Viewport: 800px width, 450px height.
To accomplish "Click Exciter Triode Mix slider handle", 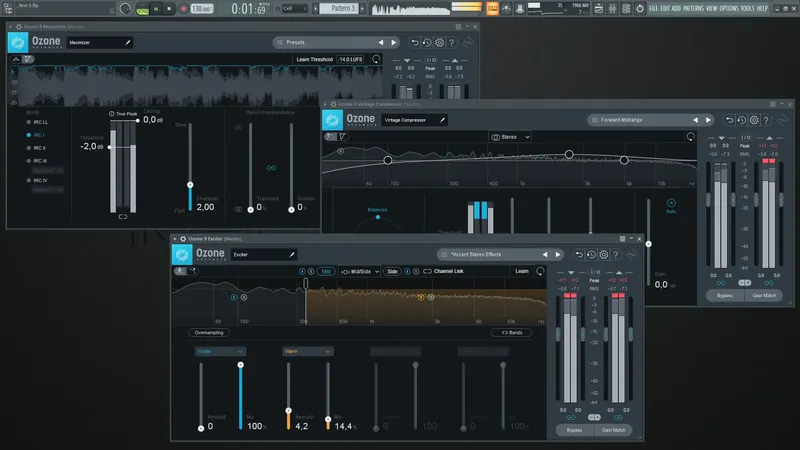I will tap(240, 365).
